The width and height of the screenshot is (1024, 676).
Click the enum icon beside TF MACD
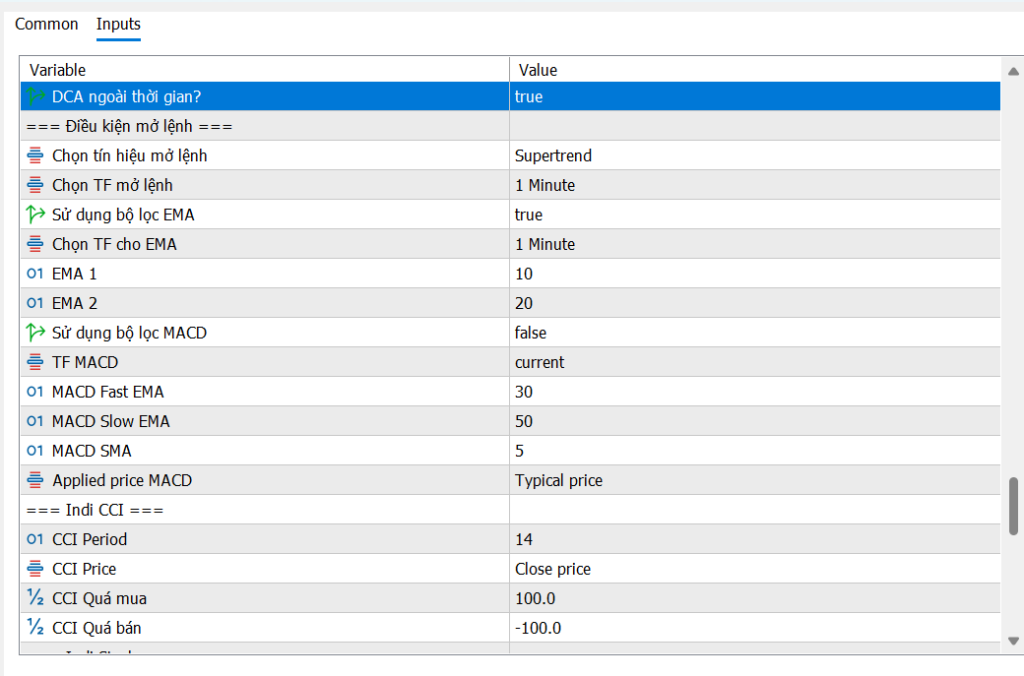click(36, 363)
